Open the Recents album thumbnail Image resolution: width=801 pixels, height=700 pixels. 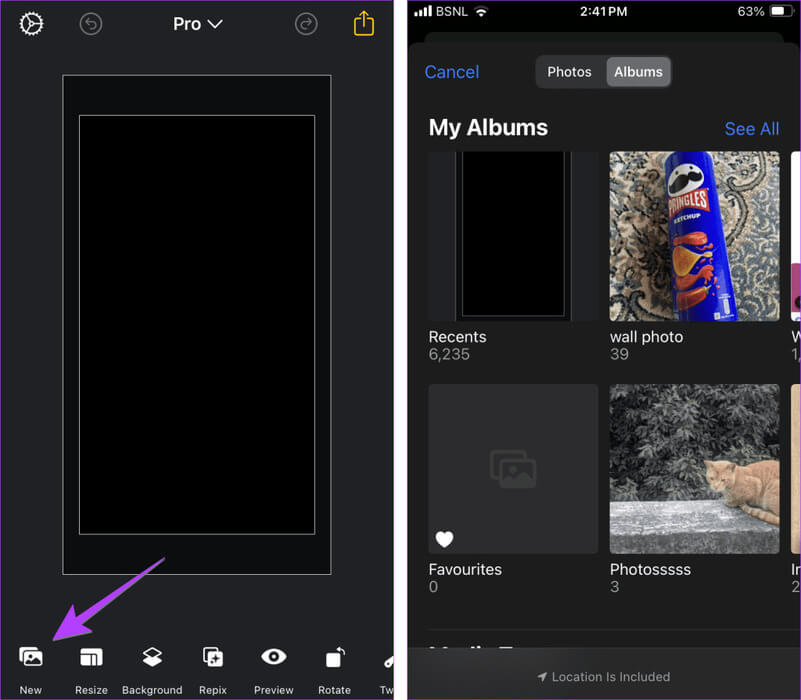[513, 236]
